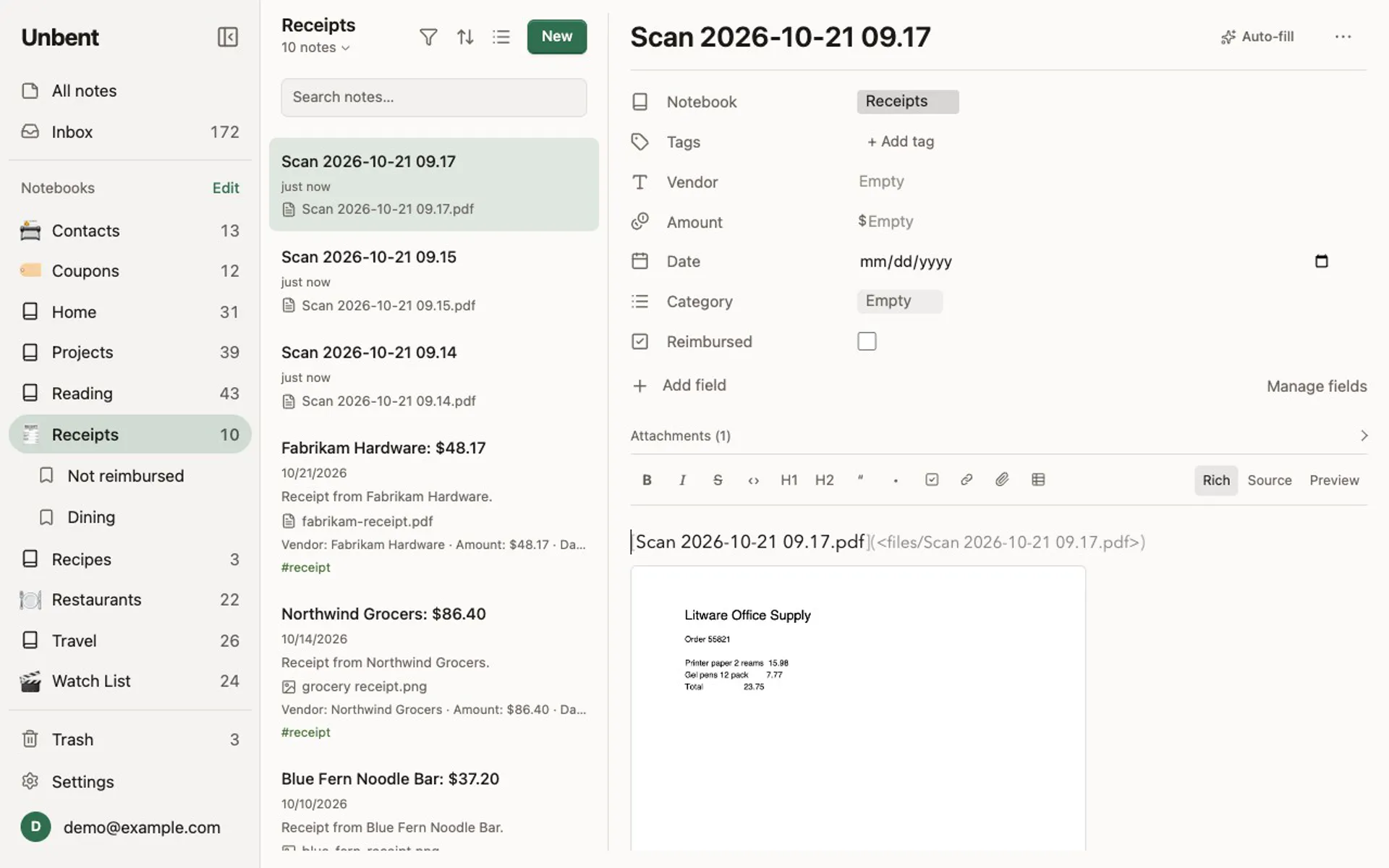This screenshot has height=868, width=1389.
Task: Insert inline code formatting
Action: [x=753, y=480]
